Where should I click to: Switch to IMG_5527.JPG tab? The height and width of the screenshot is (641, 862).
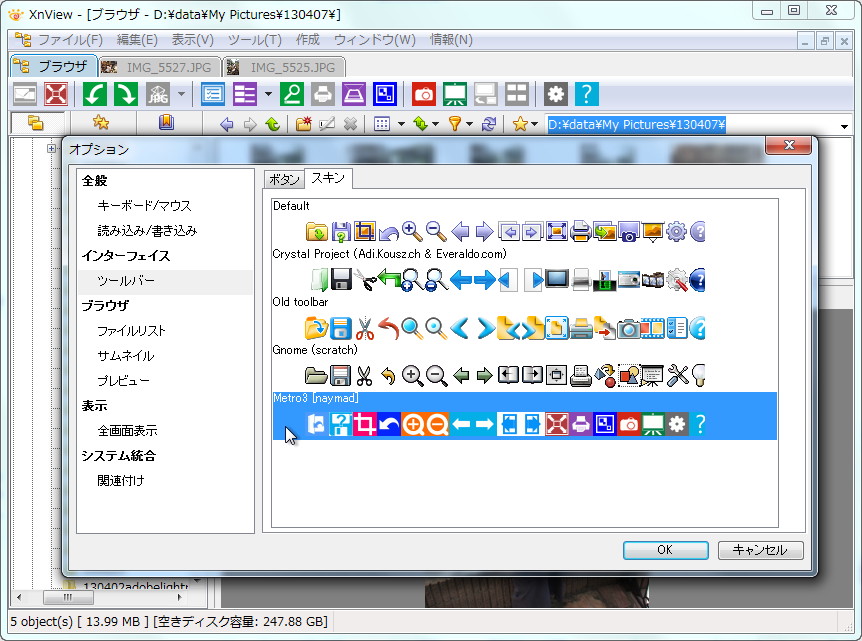pos(160,67)
